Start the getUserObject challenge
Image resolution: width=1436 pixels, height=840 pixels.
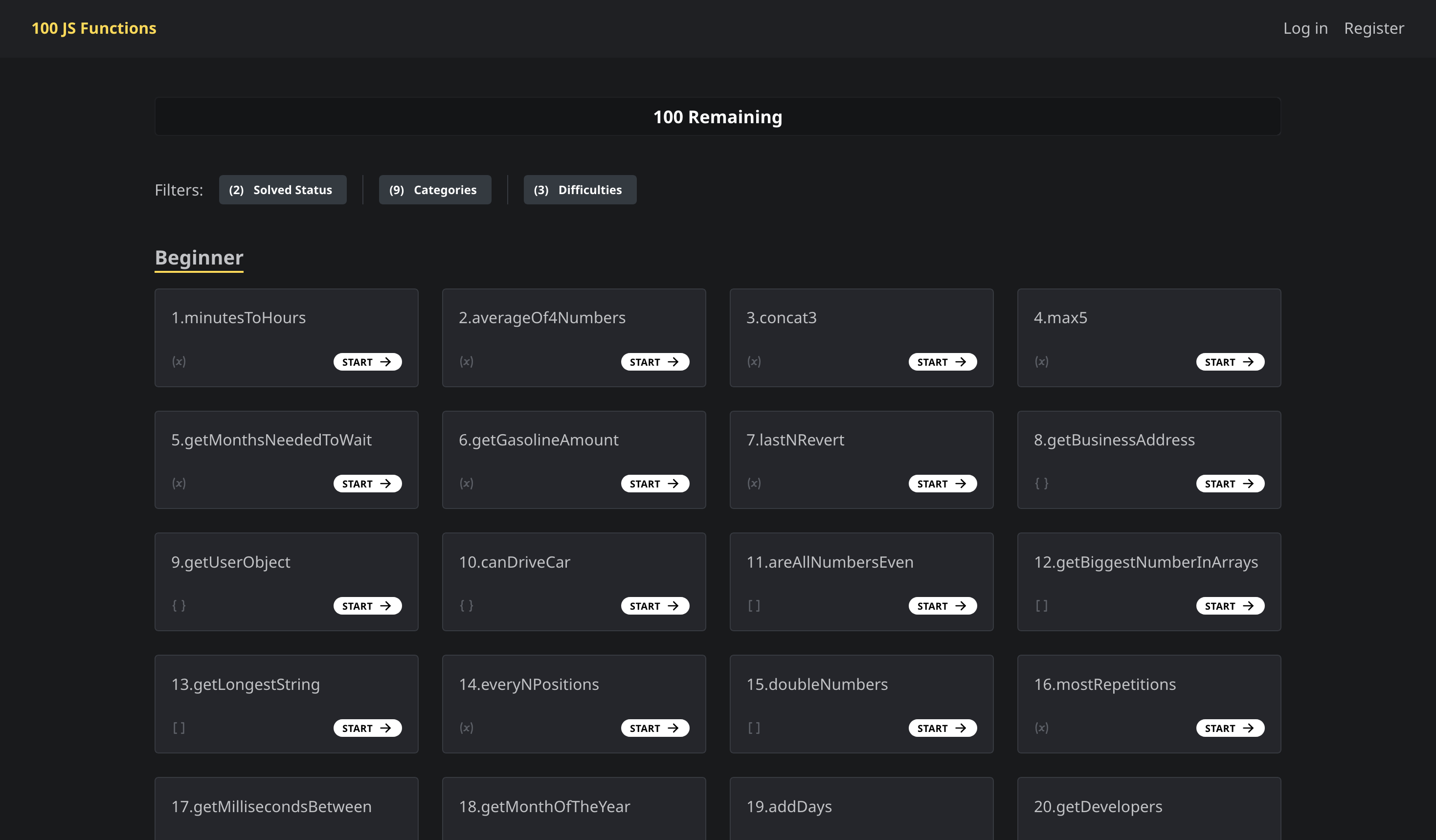coord(367,606)
